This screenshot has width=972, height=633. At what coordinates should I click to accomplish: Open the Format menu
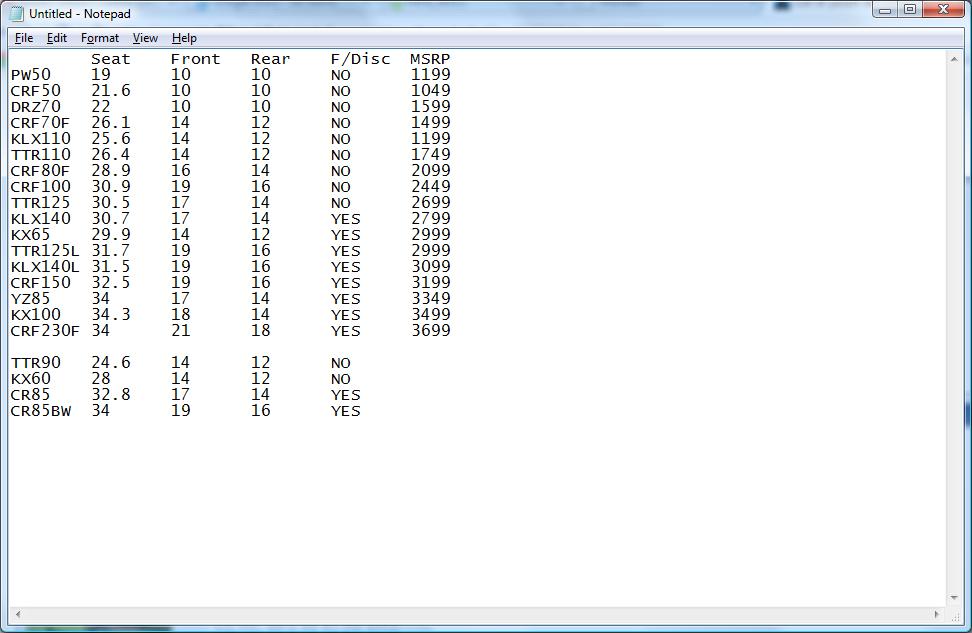tap(100, 38)
